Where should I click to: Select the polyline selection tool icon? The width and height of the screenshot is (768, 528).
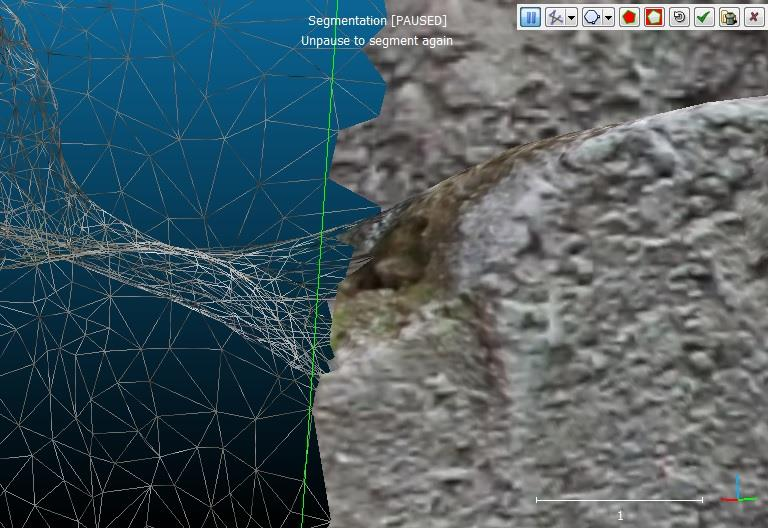pos(555,18)
